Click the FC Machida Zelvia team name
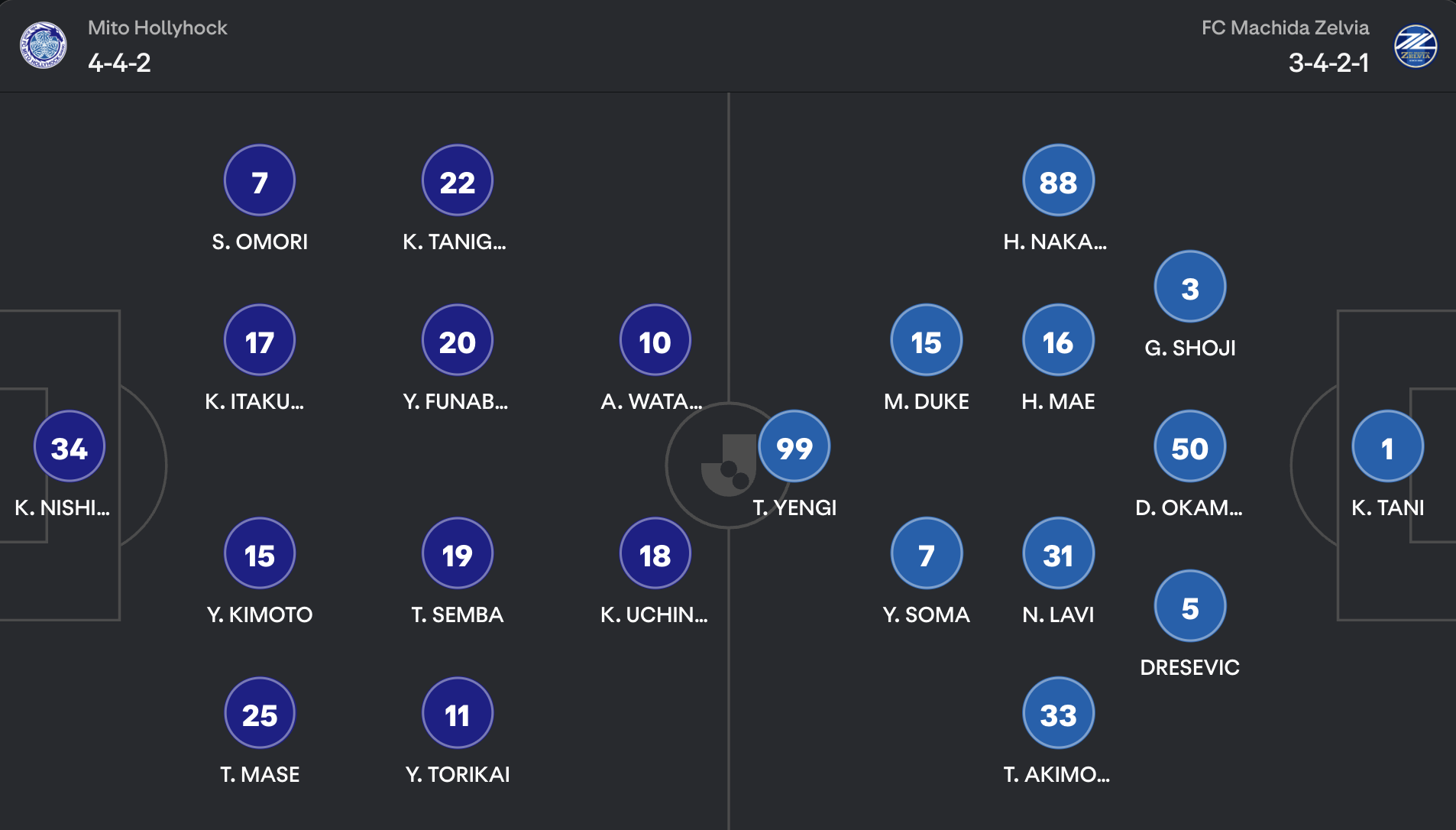The height and width of the screenshot is (830, 1456). tap(1285, 28)
